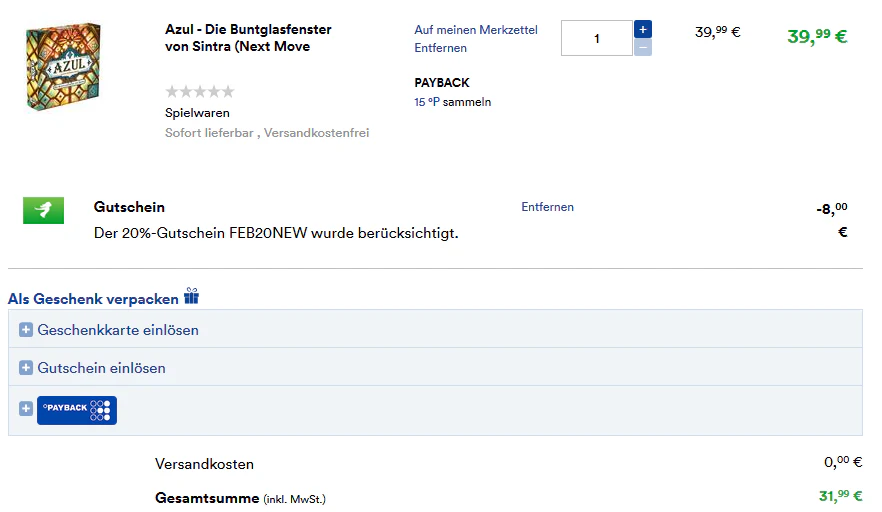Expand Geschenkkarte einlösen plus icon

[x=26, y=330]
